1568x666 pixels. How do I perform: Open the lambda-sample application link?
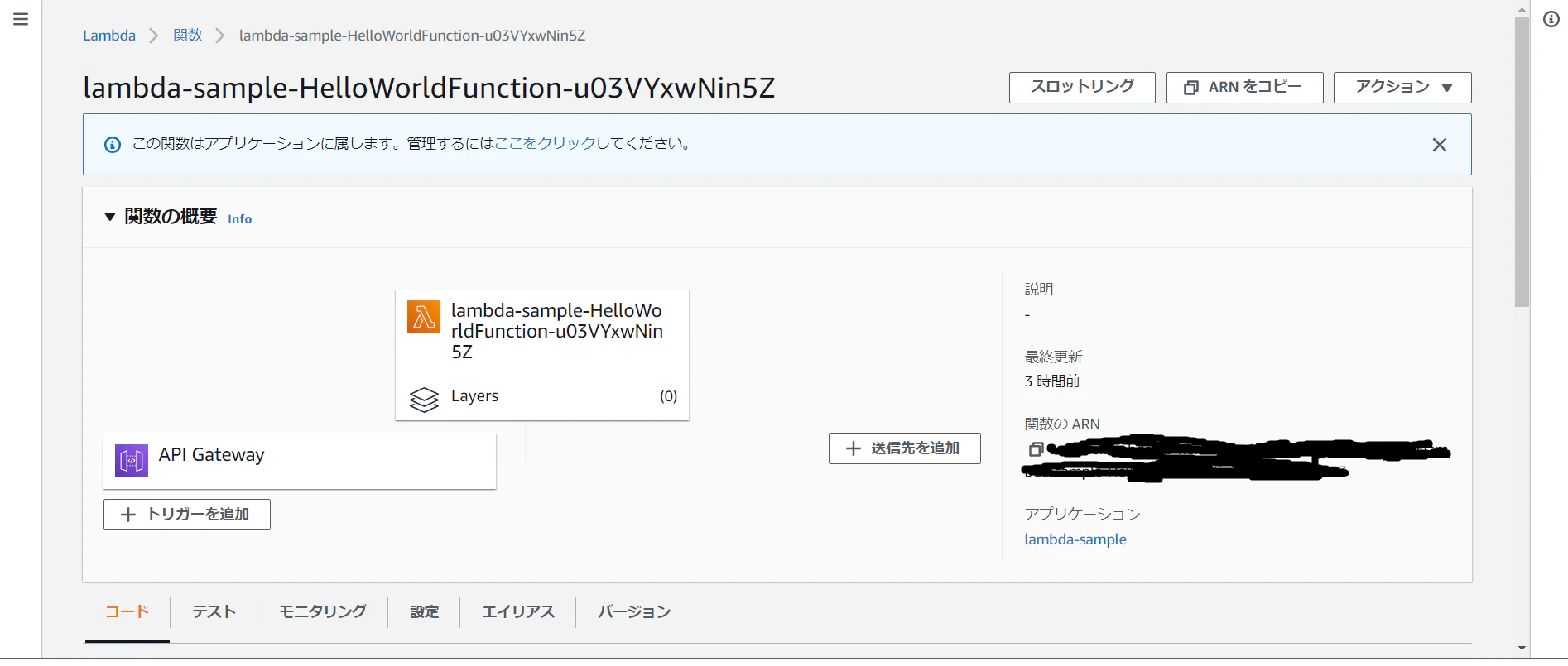pos(1075,539)
